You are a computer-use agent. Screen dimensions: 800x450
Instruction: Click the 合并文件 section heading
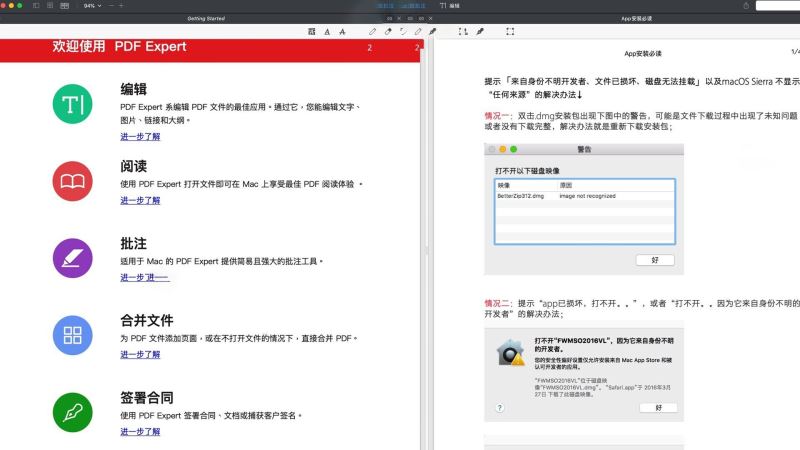pyautogui.click(x=147, y=320)
